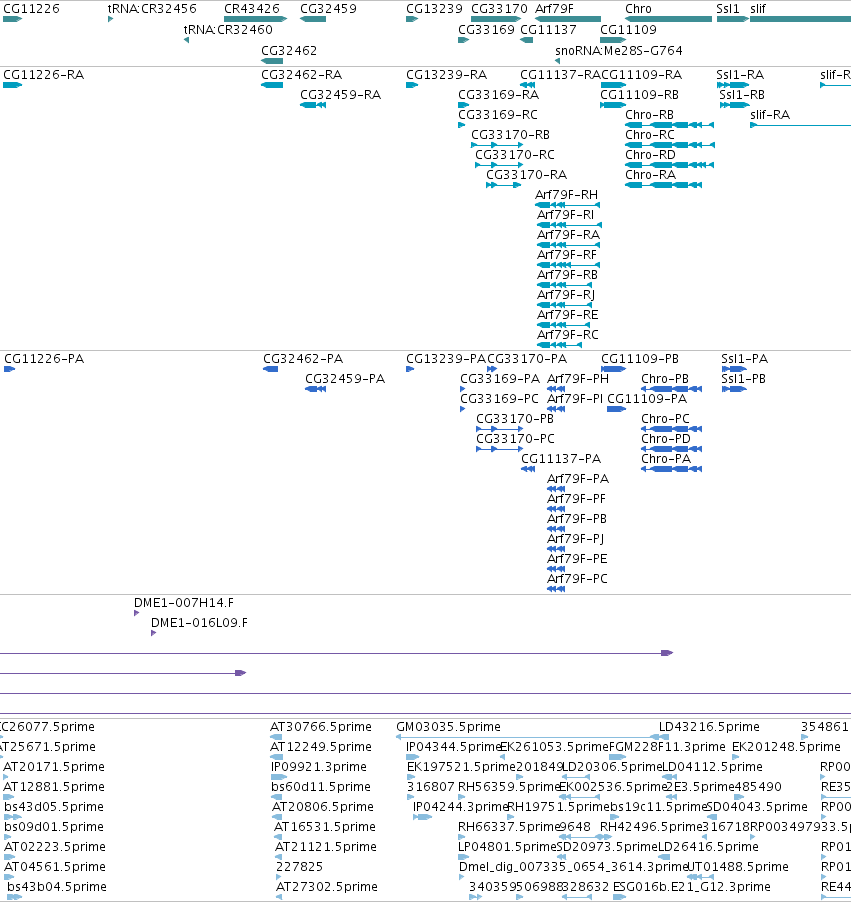
Task: Select the bs09d01.5prime EST label
Action: point(54,827)
